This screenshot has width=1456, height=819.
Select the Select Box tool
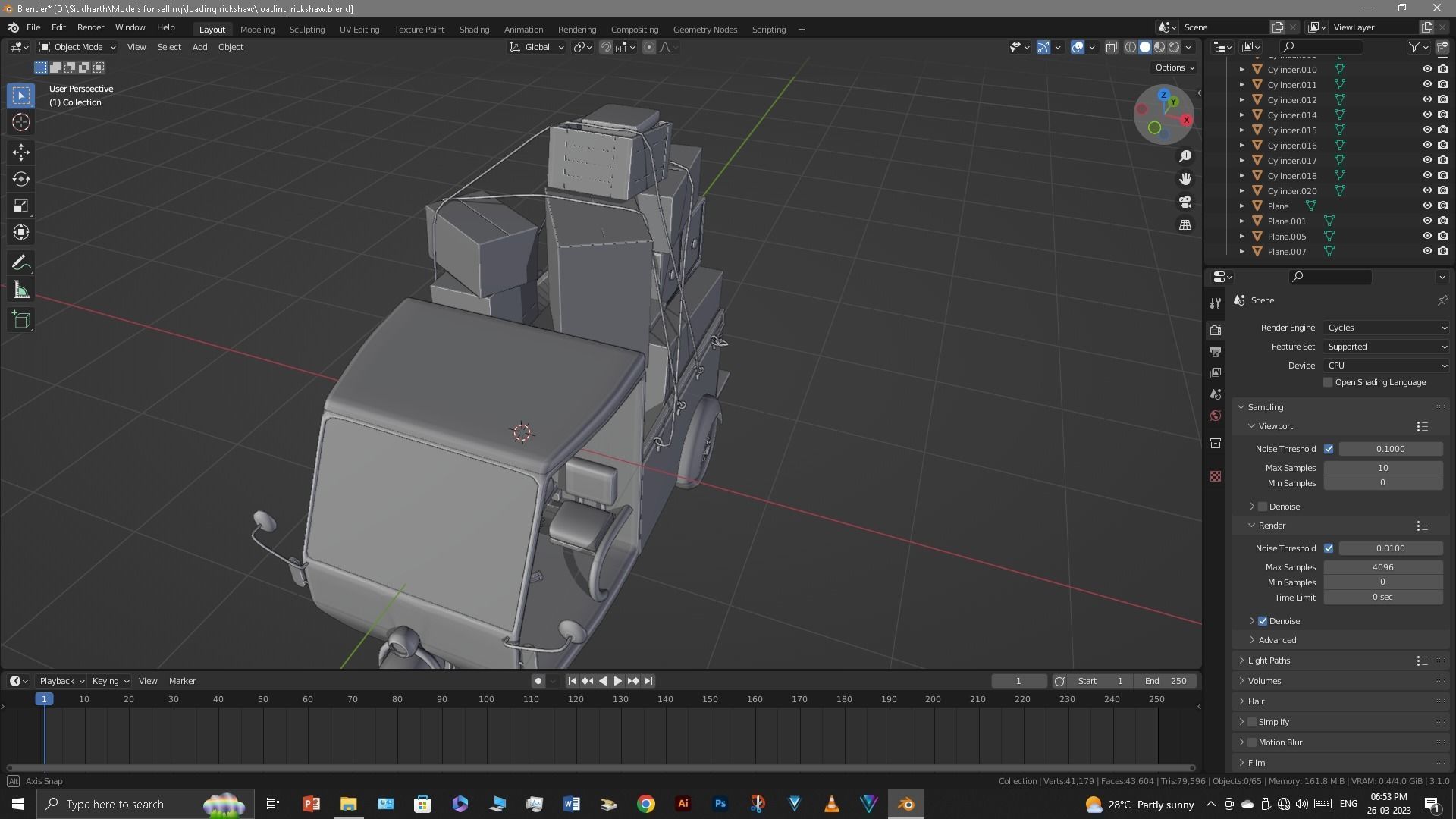pyautogui.click(x=21, y=96)
